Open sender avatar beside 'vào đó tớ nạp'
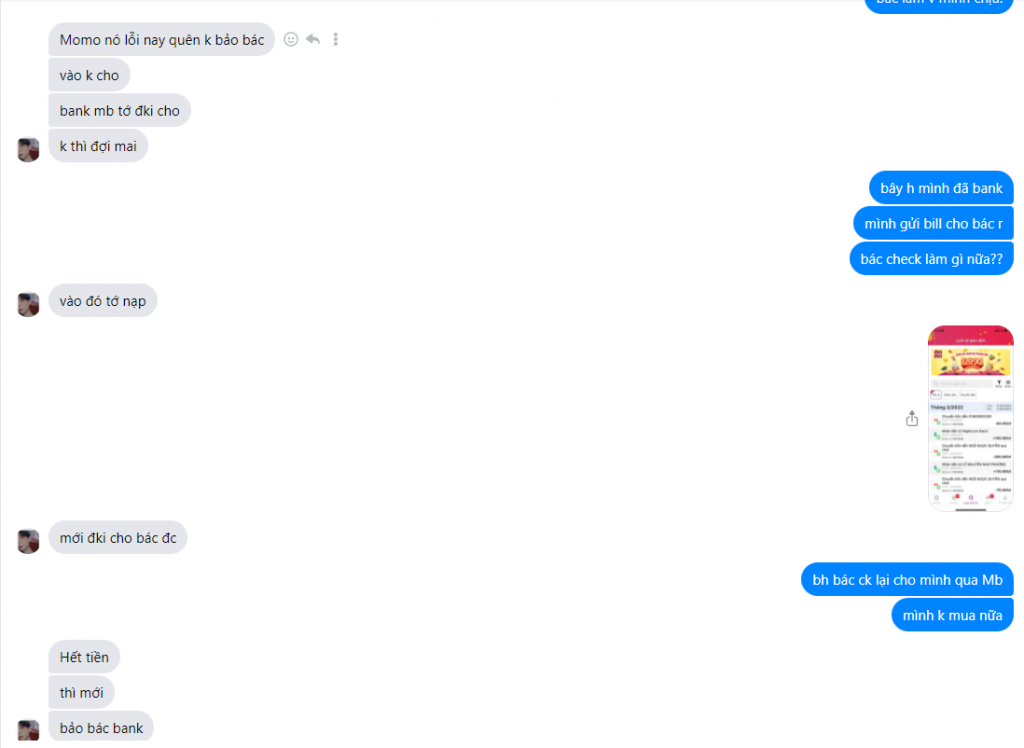1024x748 pixels. 28,304
